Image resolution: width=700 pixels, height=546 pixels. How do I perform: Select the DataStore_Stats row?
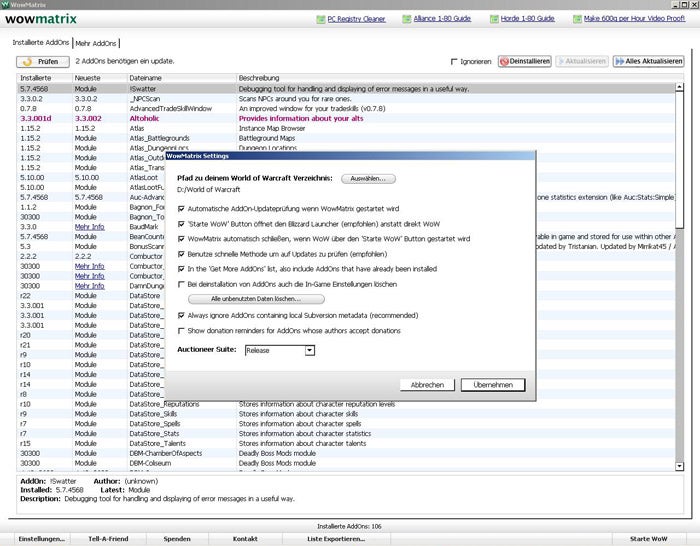click(x=346, y=433)
